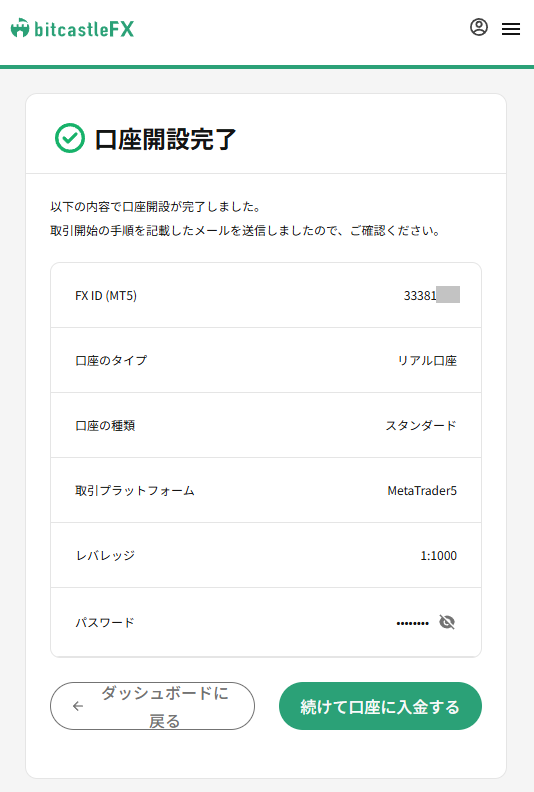The height and width of the screenshot is (792, 534).
Task: Click the パスワード row label
Action: [105, 622]
